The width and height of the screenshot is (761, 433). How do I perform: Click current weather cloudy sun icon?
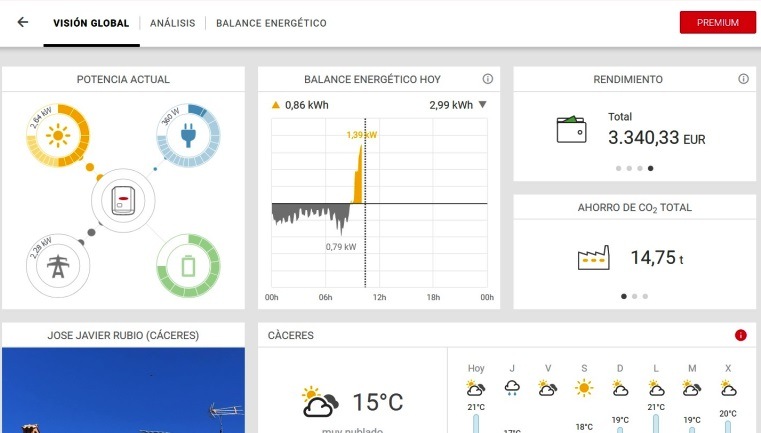(x=319, y=402)
